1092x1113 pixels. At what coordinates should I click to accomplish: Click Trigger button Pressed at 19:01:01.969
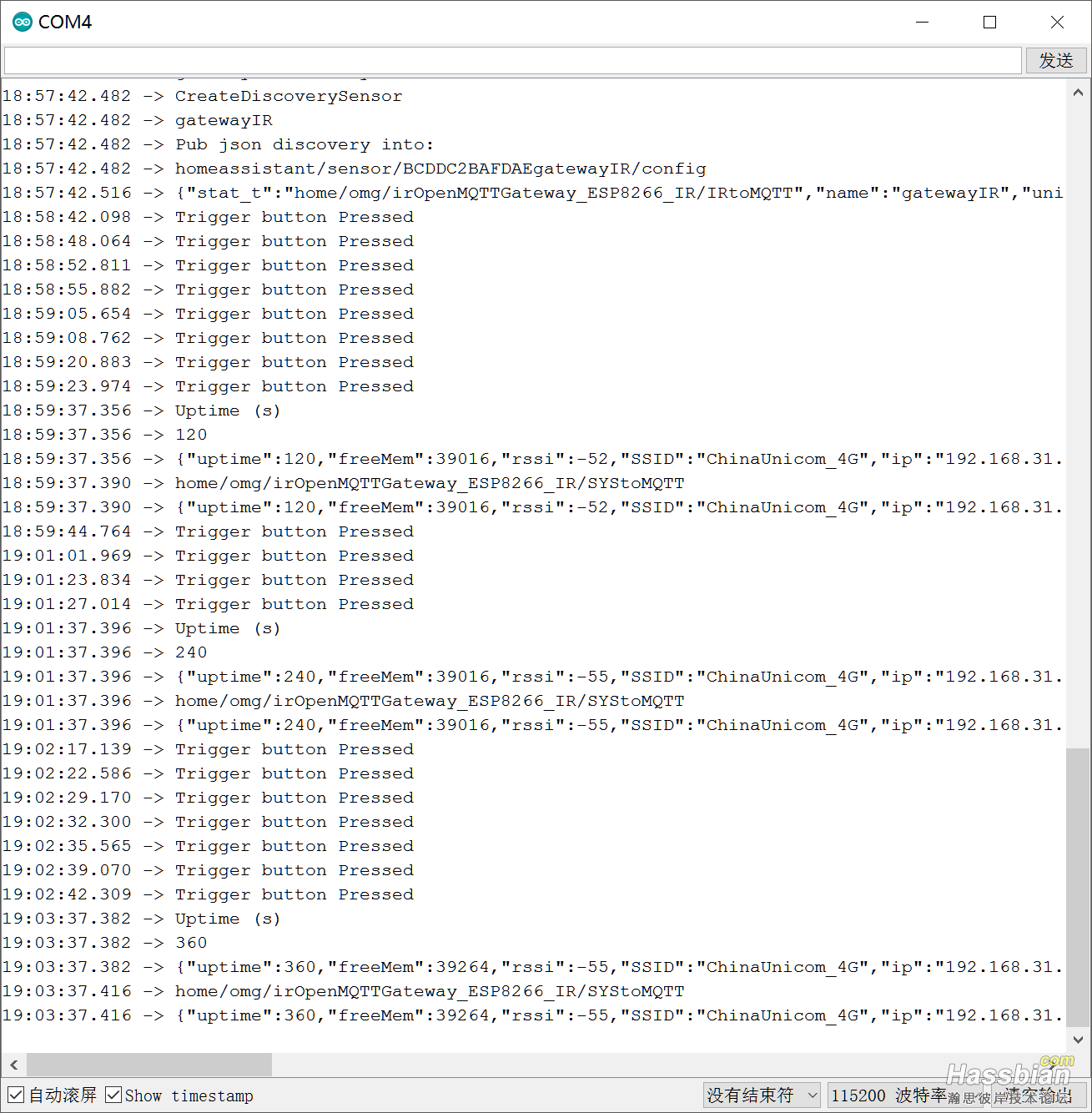208,556
